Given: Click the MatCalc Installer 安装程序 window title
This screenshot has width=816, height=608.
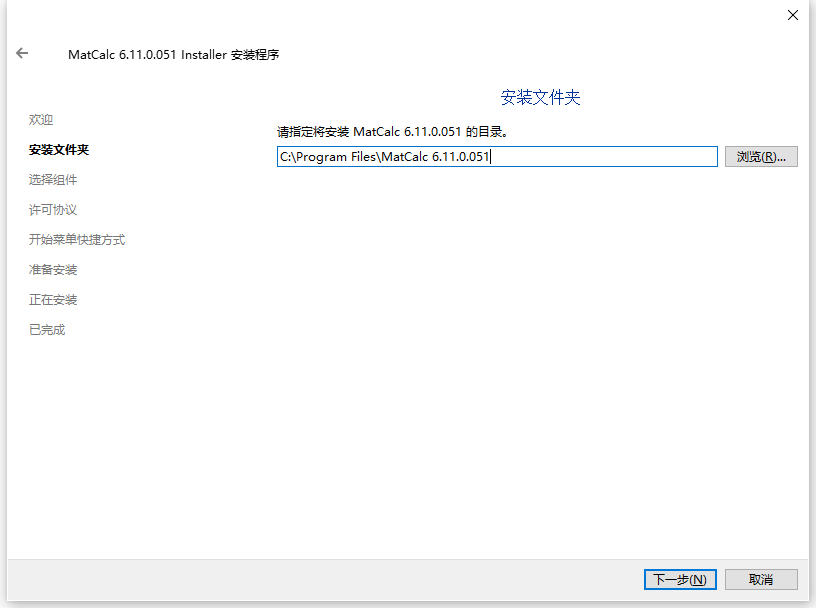Looking at the screenshot, I should (x=173, y=55).
